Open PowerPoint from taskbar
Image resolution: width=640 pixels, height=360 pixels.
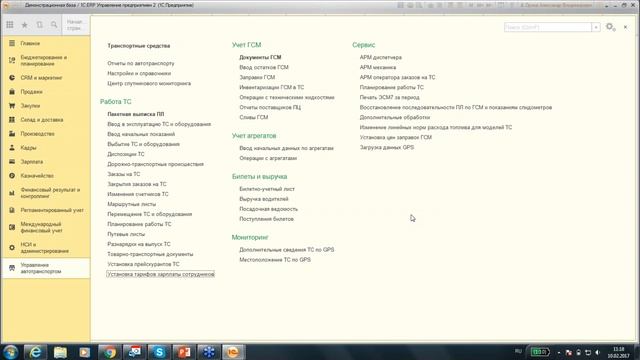[184, 352]
